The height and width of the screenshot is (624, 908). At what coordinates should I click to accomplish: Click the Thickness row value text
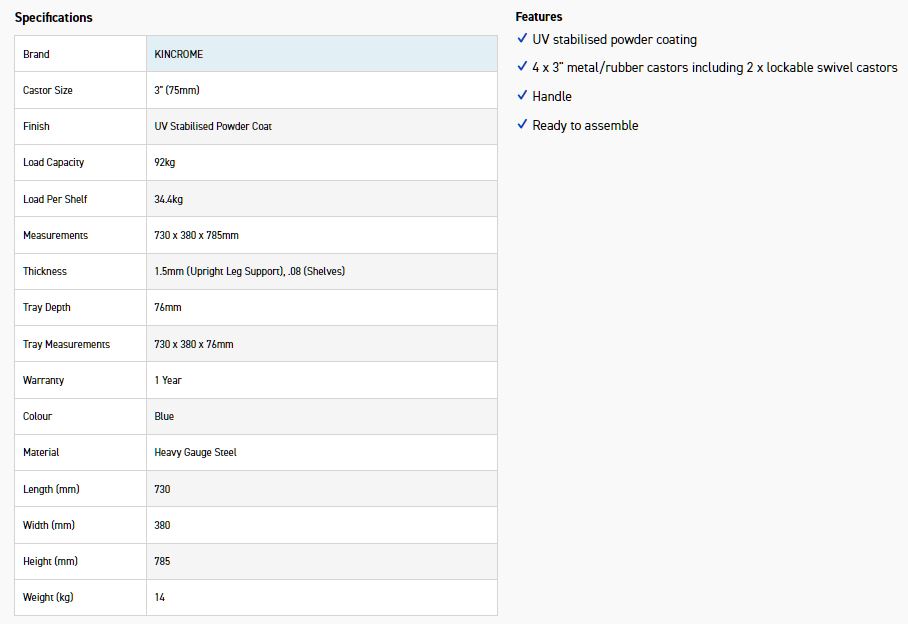(x=249, y=271)
